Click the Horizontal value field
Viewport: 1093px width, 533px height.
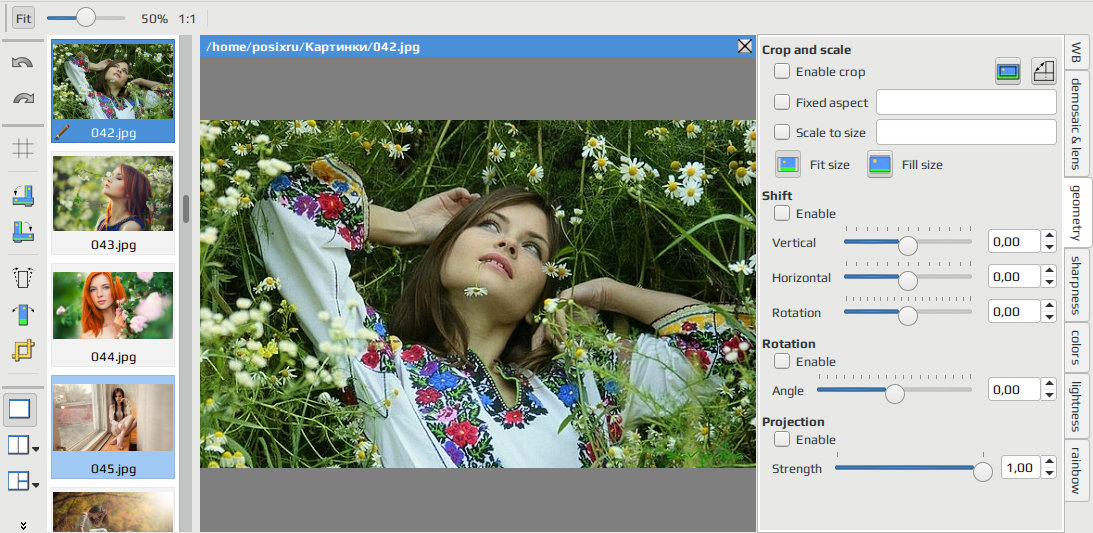pyautogui.click(x=1014, y=277)
